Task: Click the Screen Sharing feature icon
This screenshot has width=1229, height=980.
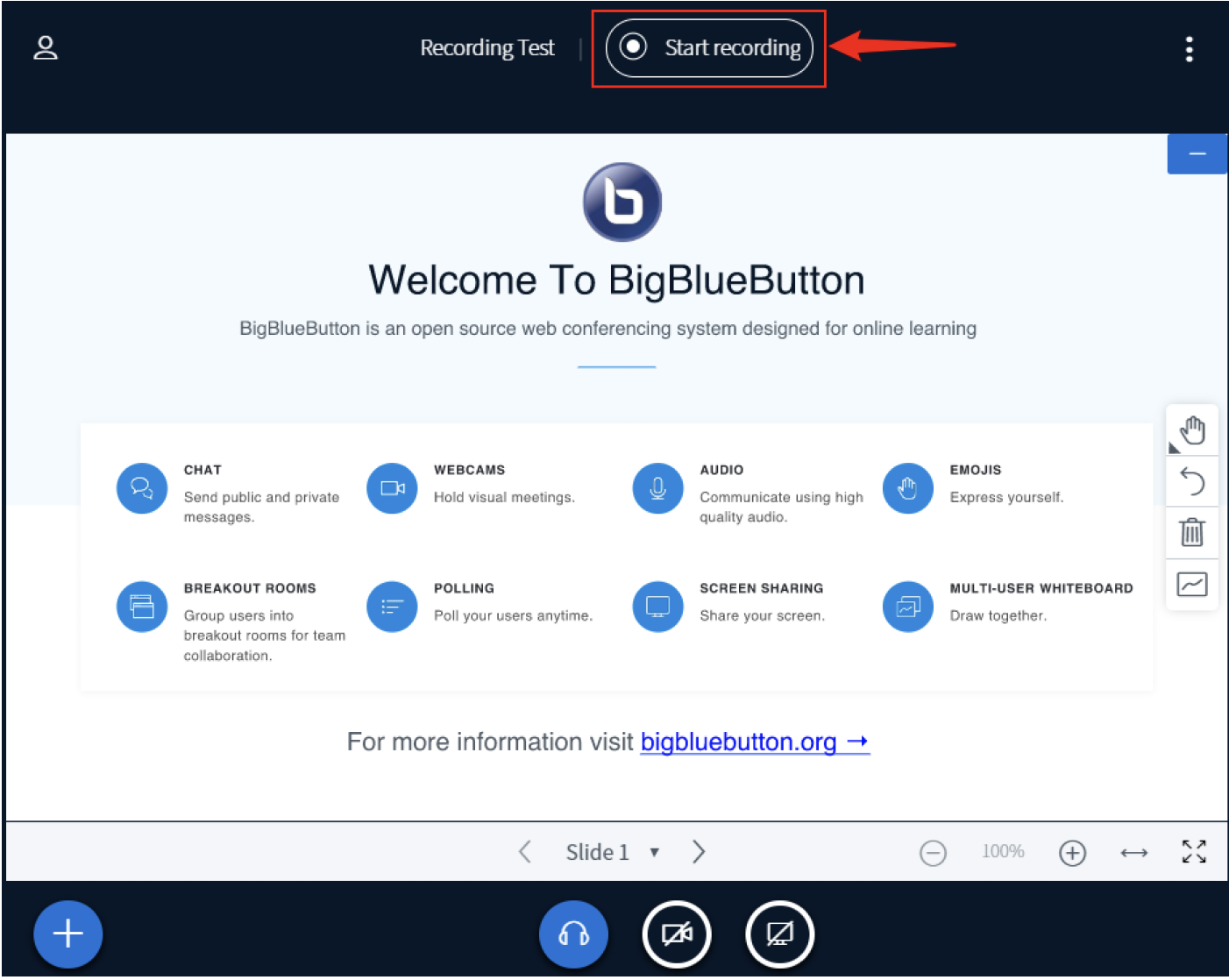Action: click(x=658, y=607)
